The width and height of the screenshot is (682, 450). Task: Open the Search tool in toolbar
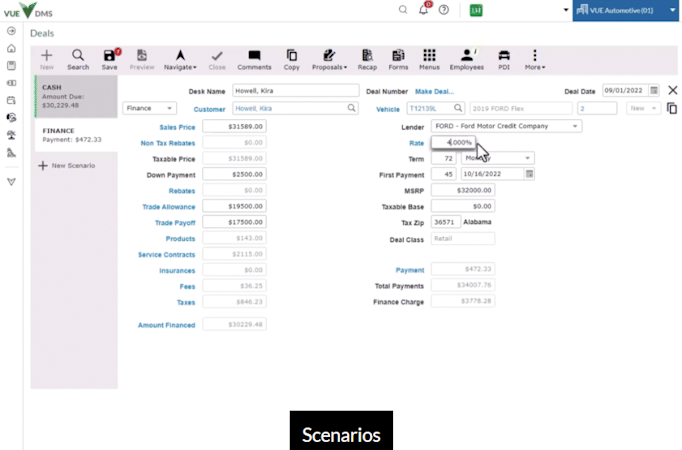pos(78,60)
